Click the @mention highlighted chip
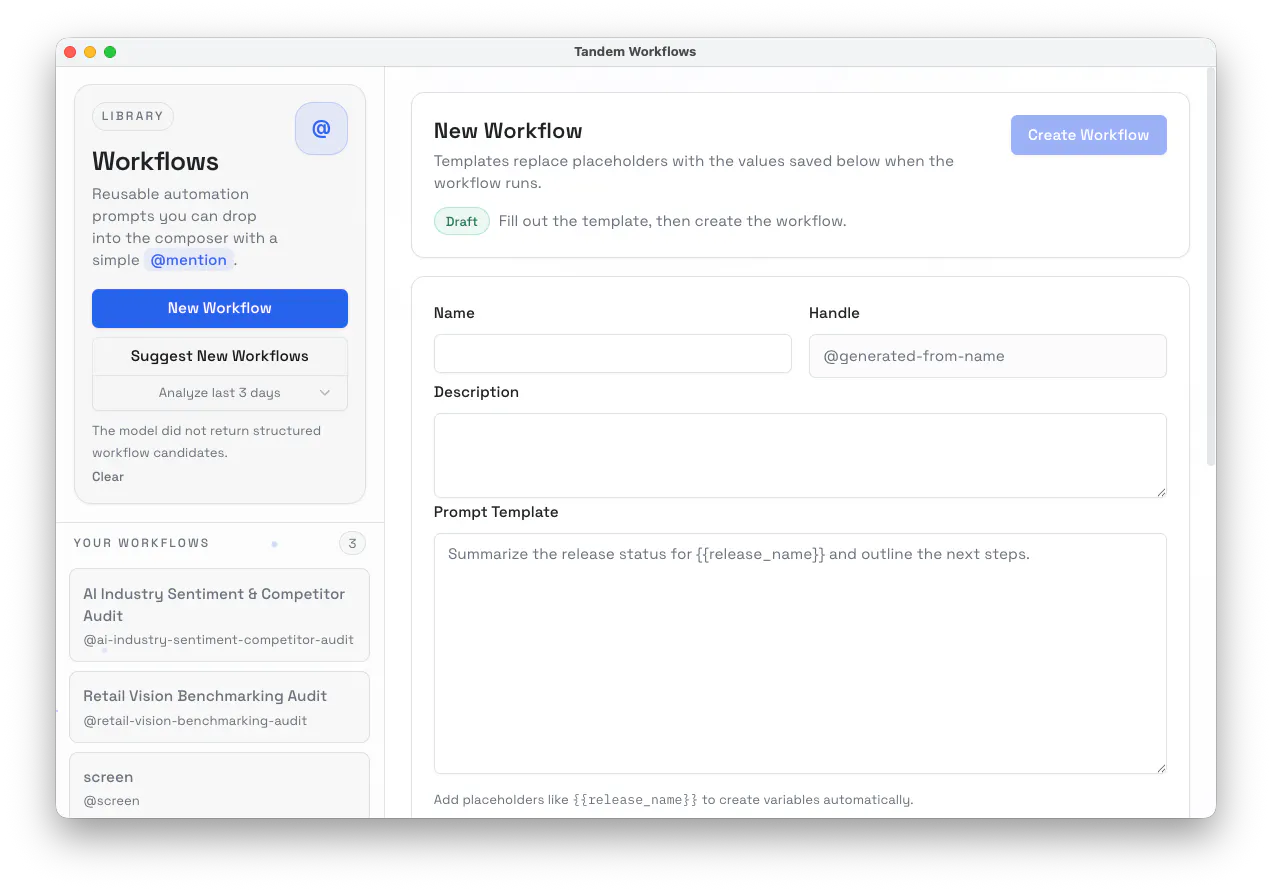1272x892 pixels. (x=189, y=260)
